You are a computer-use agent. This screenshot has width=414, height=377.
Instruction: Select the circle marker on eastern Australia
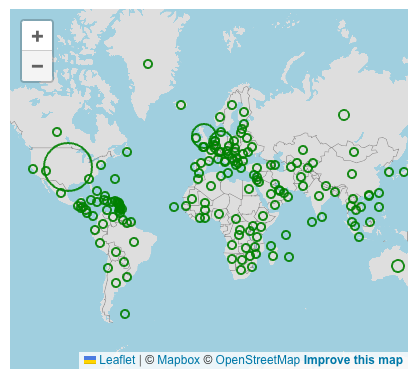[x=398, y=266]
